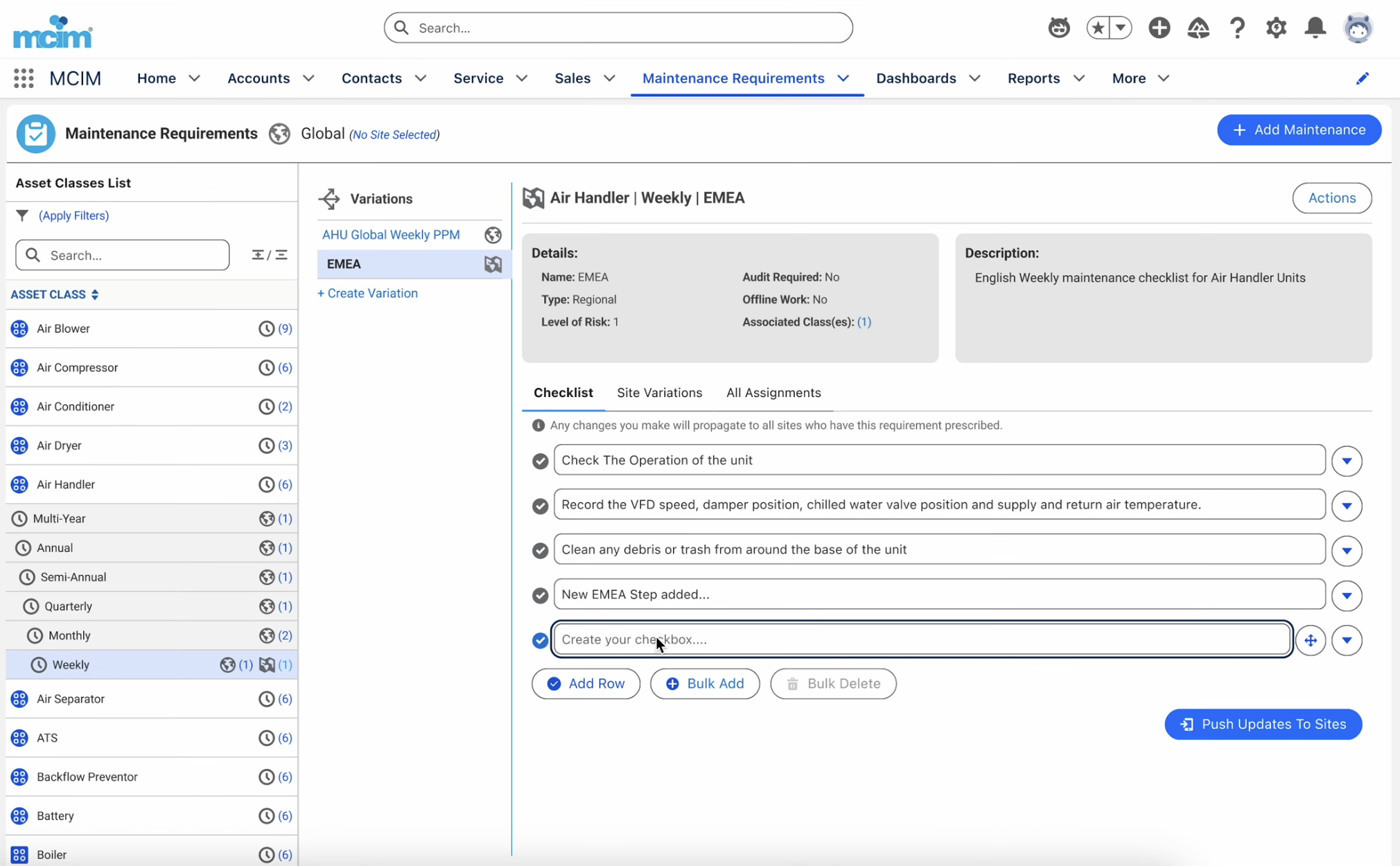Click the Add Row button

(x=586, y=684)
